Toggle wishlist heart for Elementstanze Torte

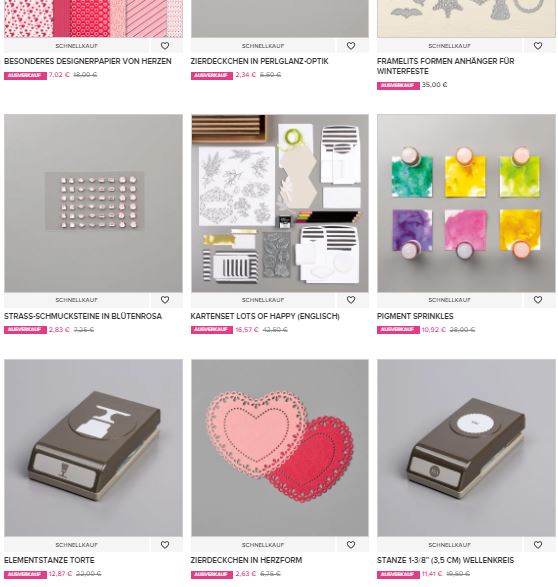pos(165,545)
